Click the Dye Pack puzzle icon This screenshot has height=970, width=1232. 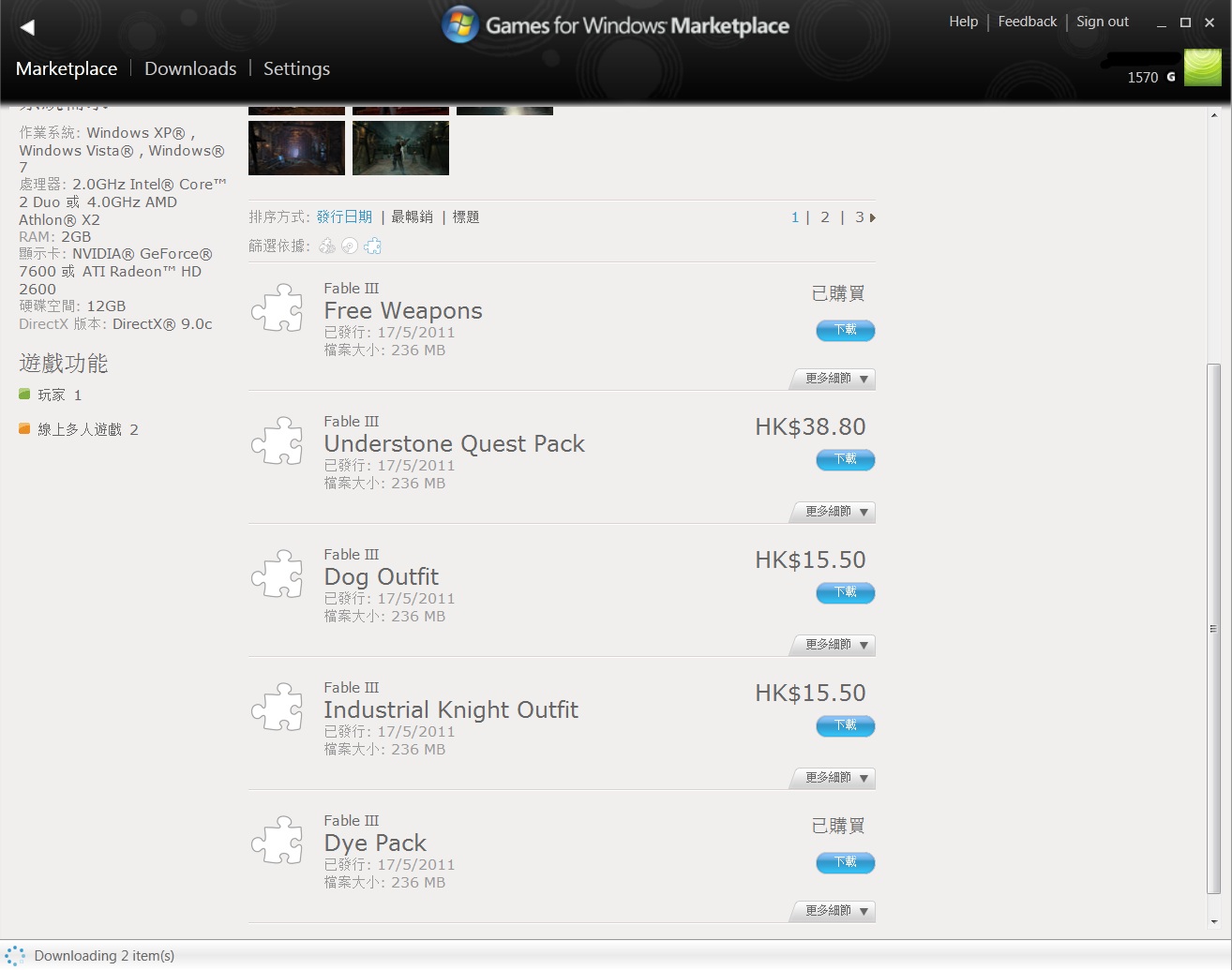coord(278,841)
